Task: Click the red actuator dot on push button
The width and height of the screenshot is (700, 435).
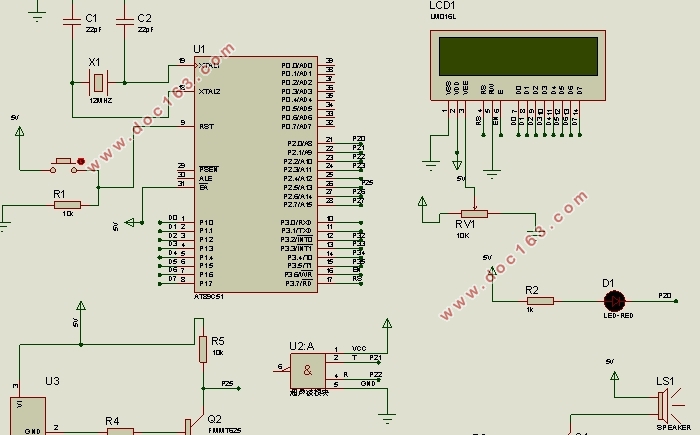Action: point(81,161)
